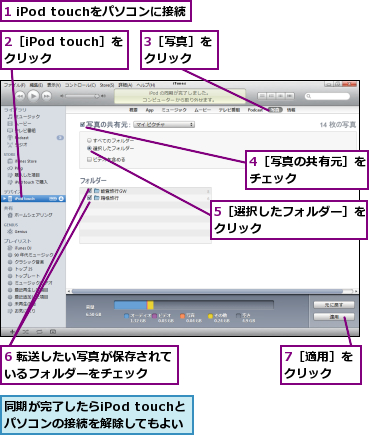The width and height of the screenshot is (369, 435).
Task: Open トップ 25 smart playlist
Action: coord(20,269)
